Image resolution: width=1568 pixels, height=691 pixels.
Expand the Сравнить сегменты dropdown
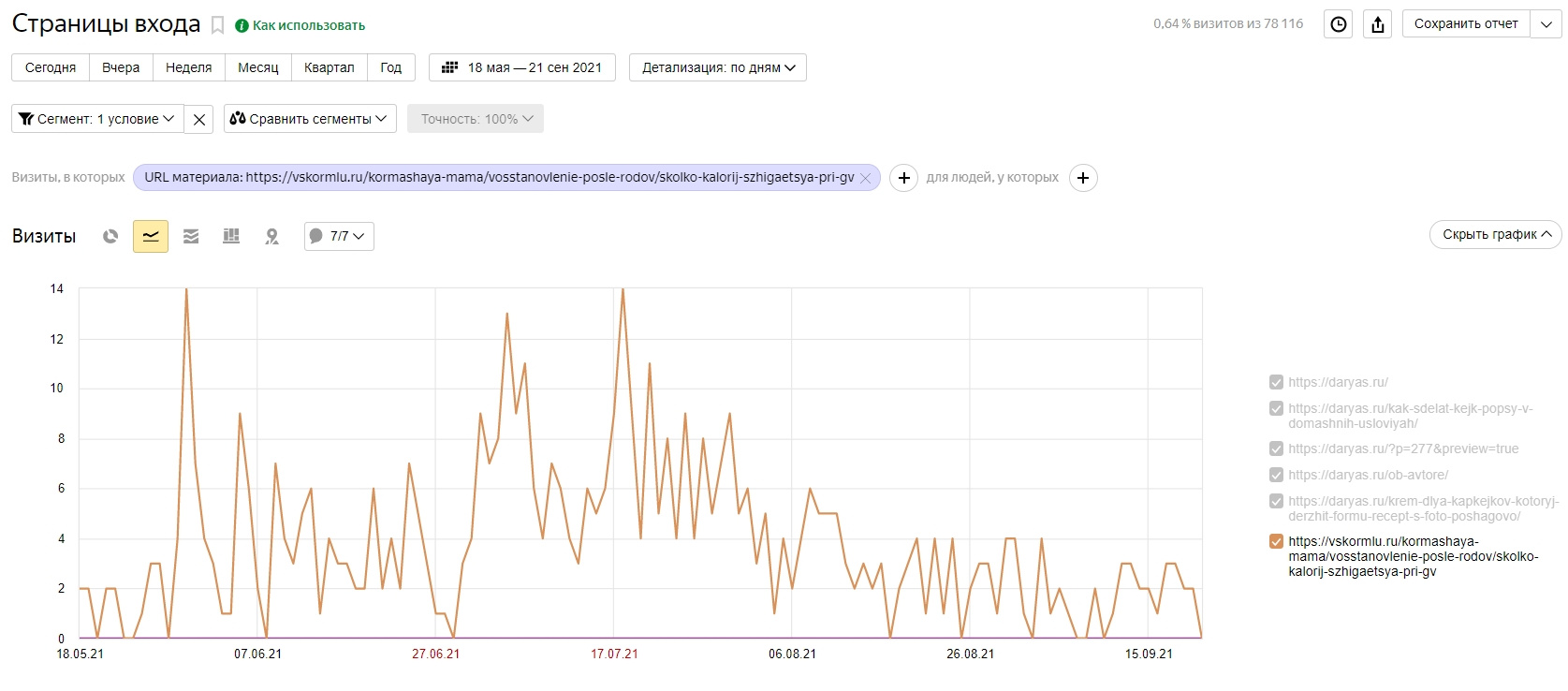coord(310,119)
